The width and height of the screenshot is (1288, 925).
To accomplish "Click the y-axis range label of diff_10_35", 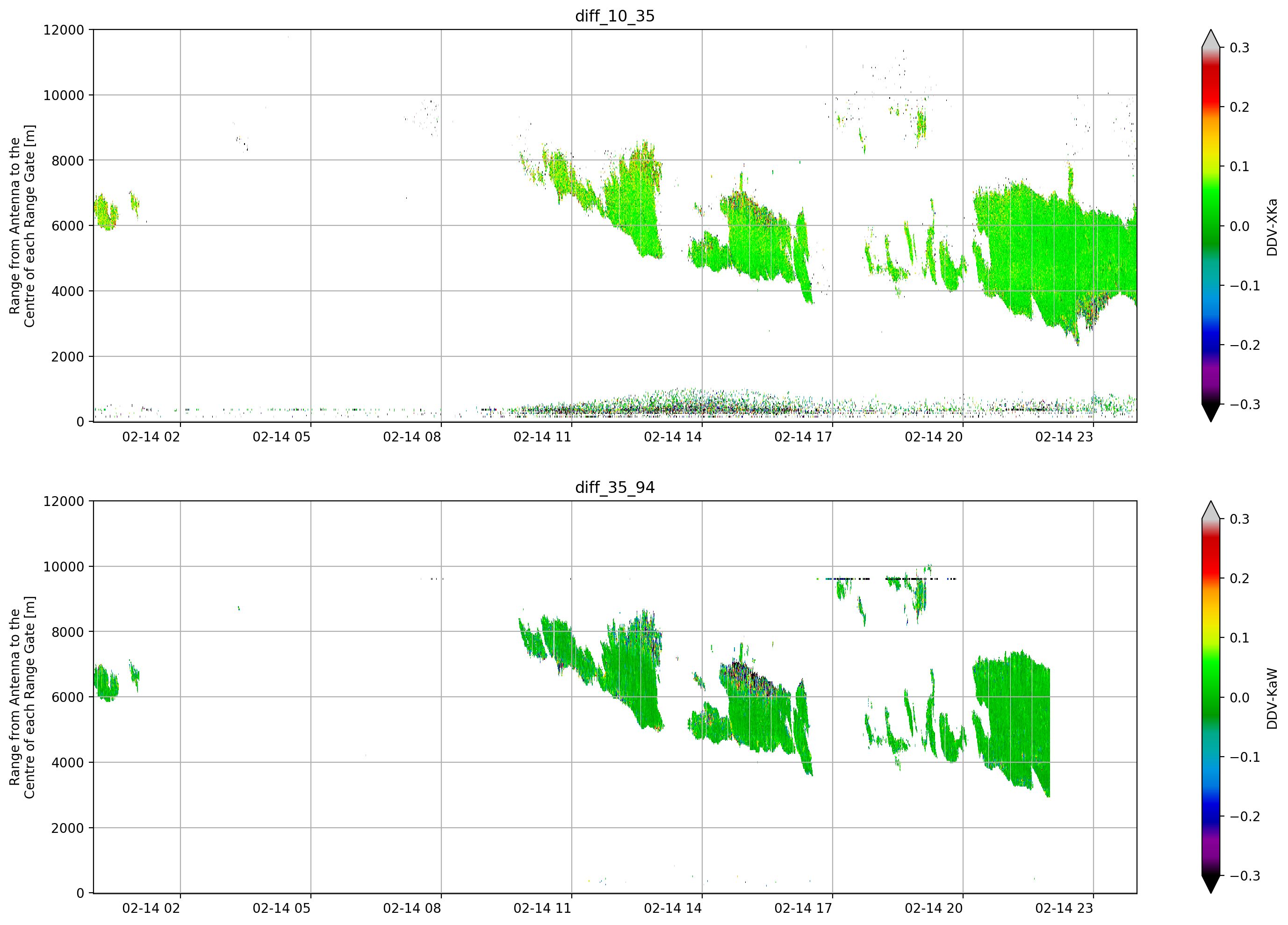I will 22,225.
